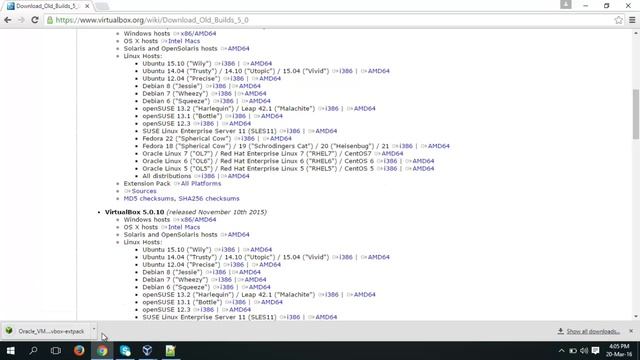Open the Chrome user profile icon
Image resolution: width=640 pixels, height=360 pixels.
[x=565, y=4]
